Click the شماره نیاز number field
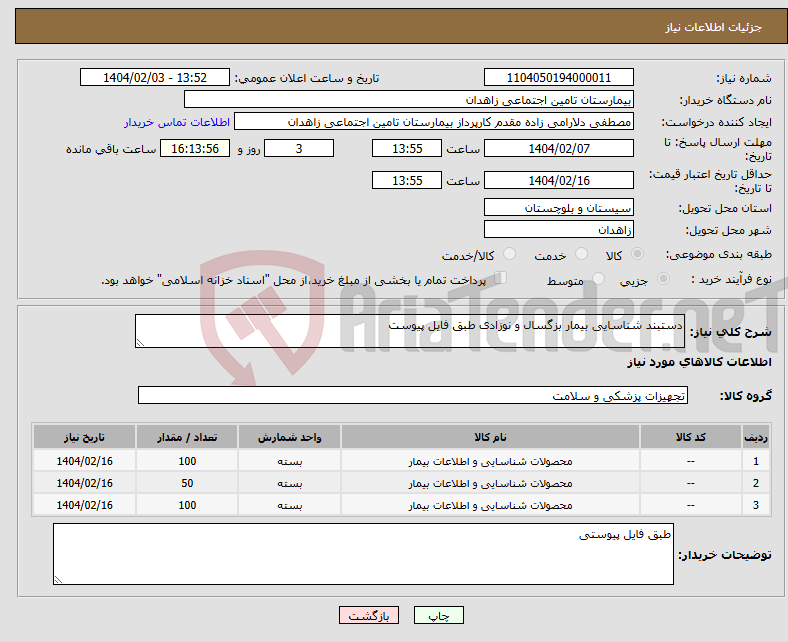 point(558,78)
